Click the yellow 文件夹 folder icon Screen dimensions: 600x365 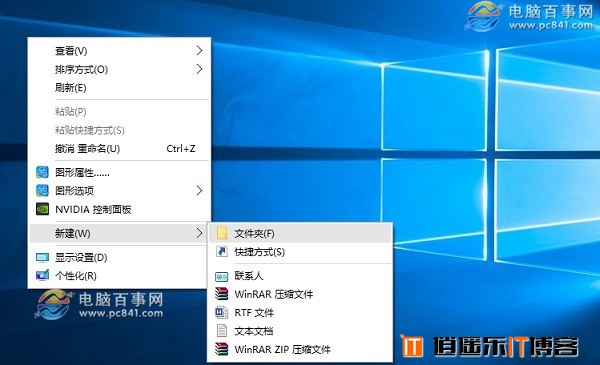click(222, 233)
